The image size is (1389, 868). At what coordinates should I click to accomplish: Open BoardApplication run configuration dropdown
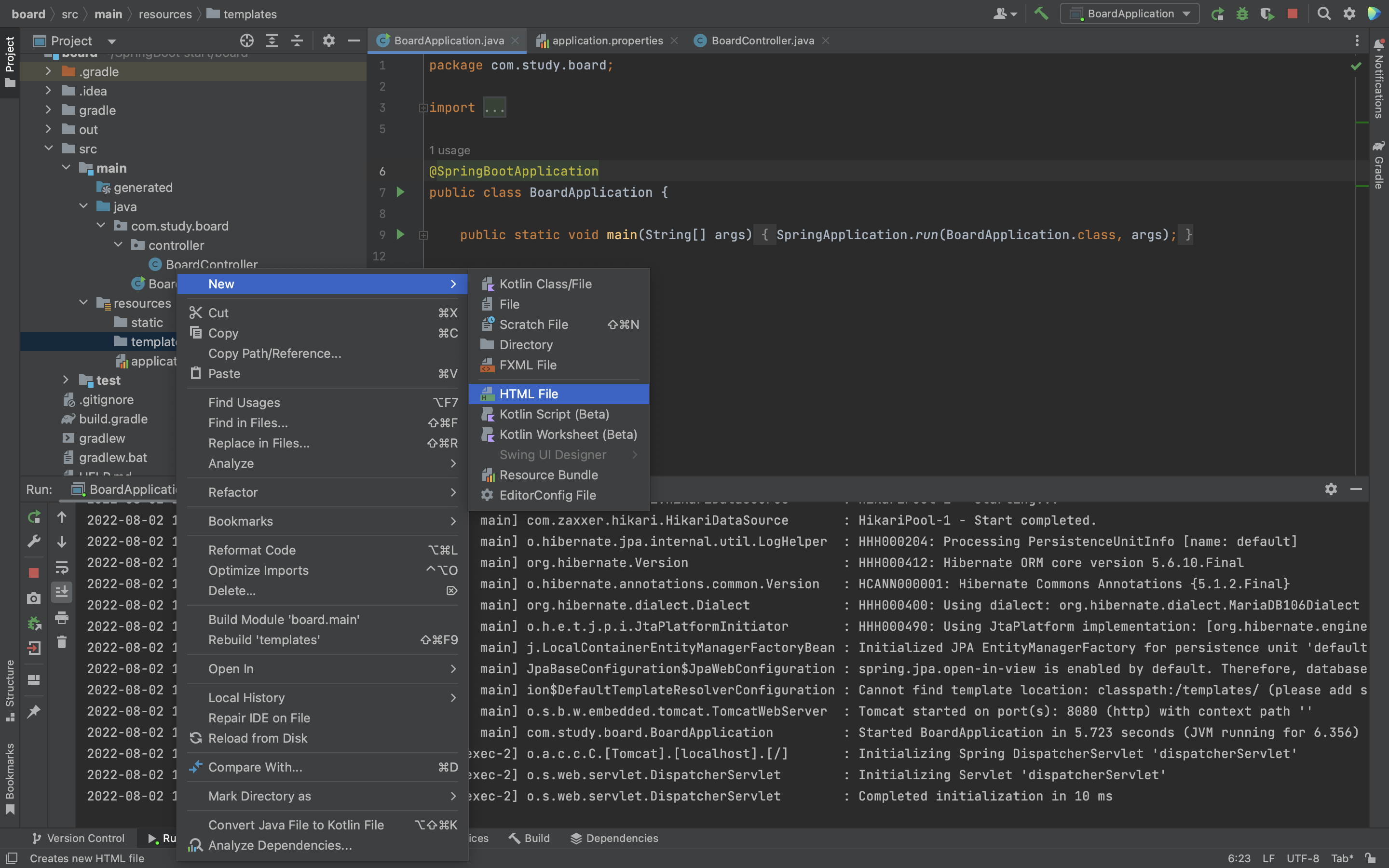pyautogui.click(x=1130, y=13)
